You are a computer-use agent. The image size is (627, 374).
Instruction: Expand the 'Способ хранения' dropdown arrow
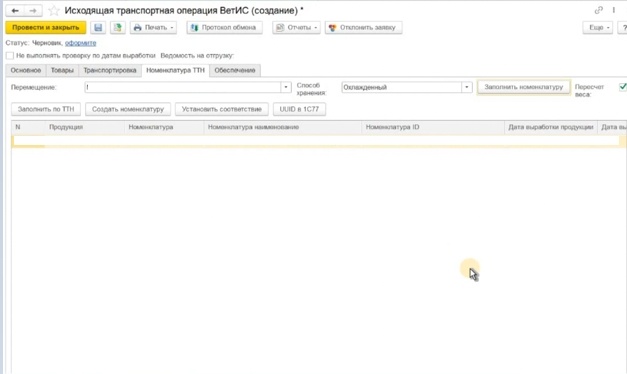pyautogui.click(x=467, y=87)
